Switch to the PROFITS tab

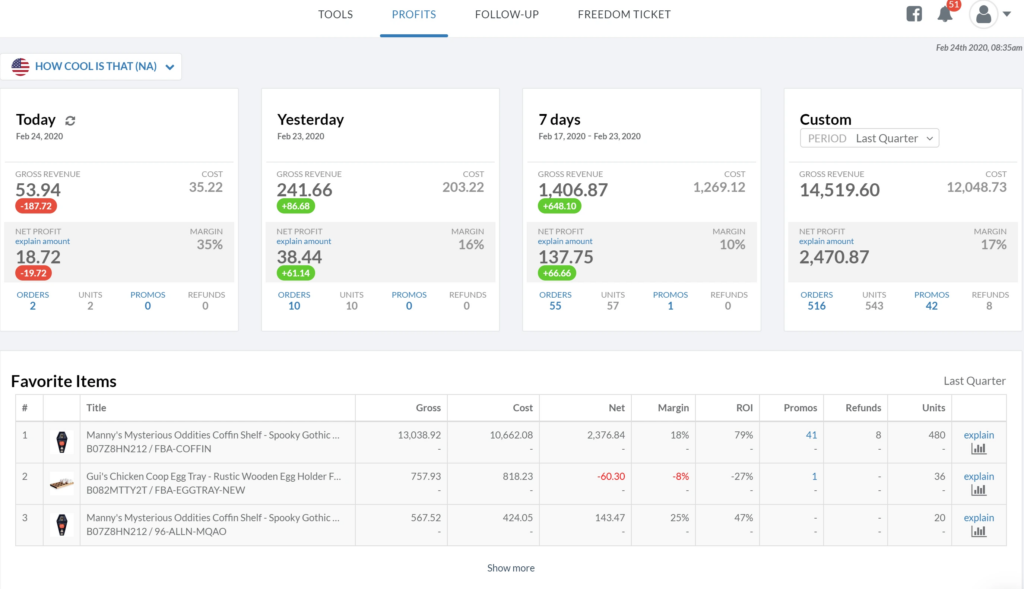click(x=413, y=14)
